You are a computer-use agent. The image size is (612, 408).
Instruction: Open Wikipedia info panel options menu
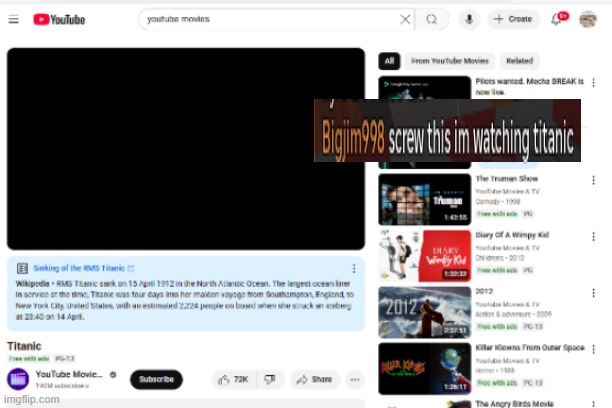354,268
